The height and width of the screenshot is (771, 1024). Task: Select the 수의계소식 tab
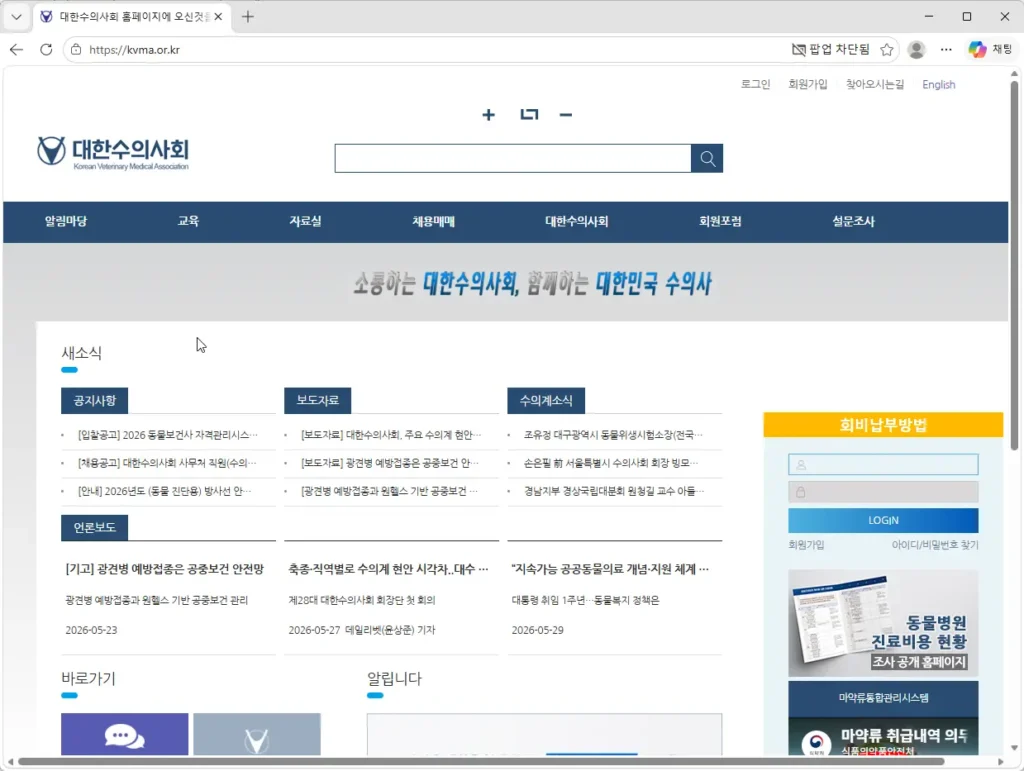[546, 400]
